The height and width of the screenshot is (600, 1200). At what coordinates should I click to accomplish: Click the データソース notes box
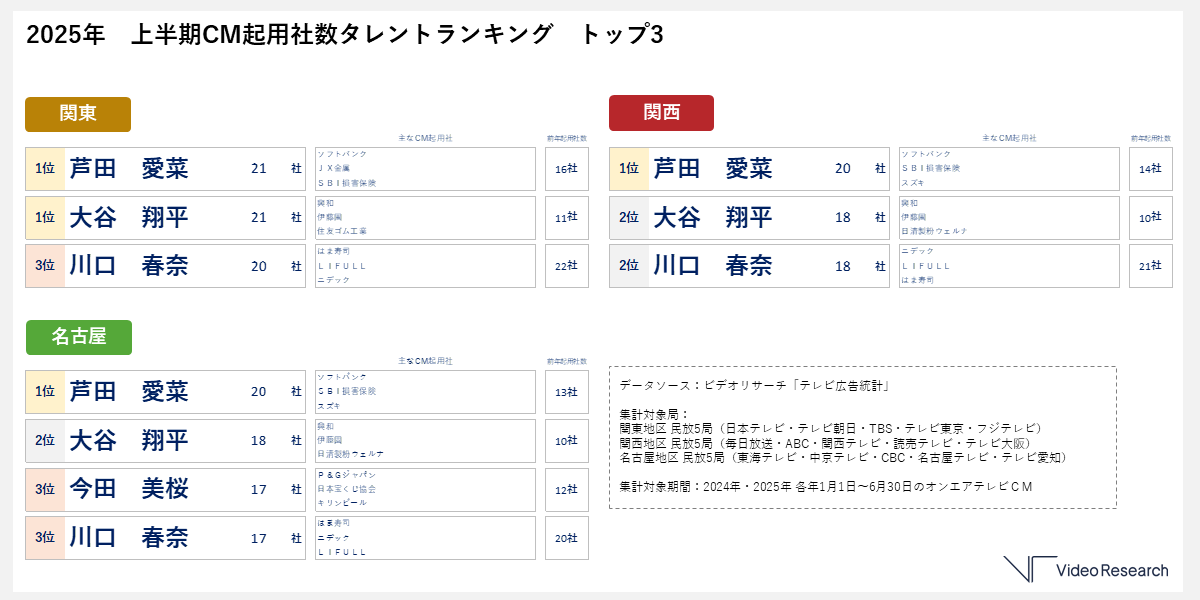pyautogui.click(x=862, y=437)
